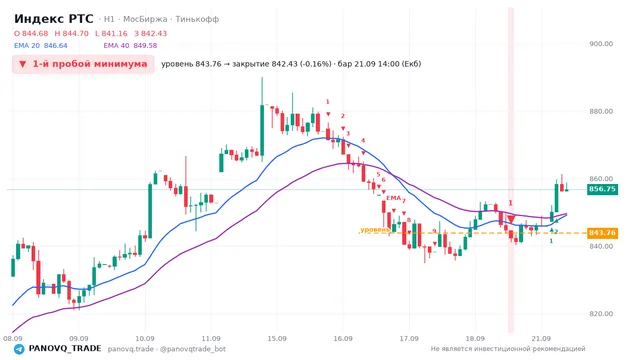Select the EMA 20 legend label

click(x=27, y=46)
